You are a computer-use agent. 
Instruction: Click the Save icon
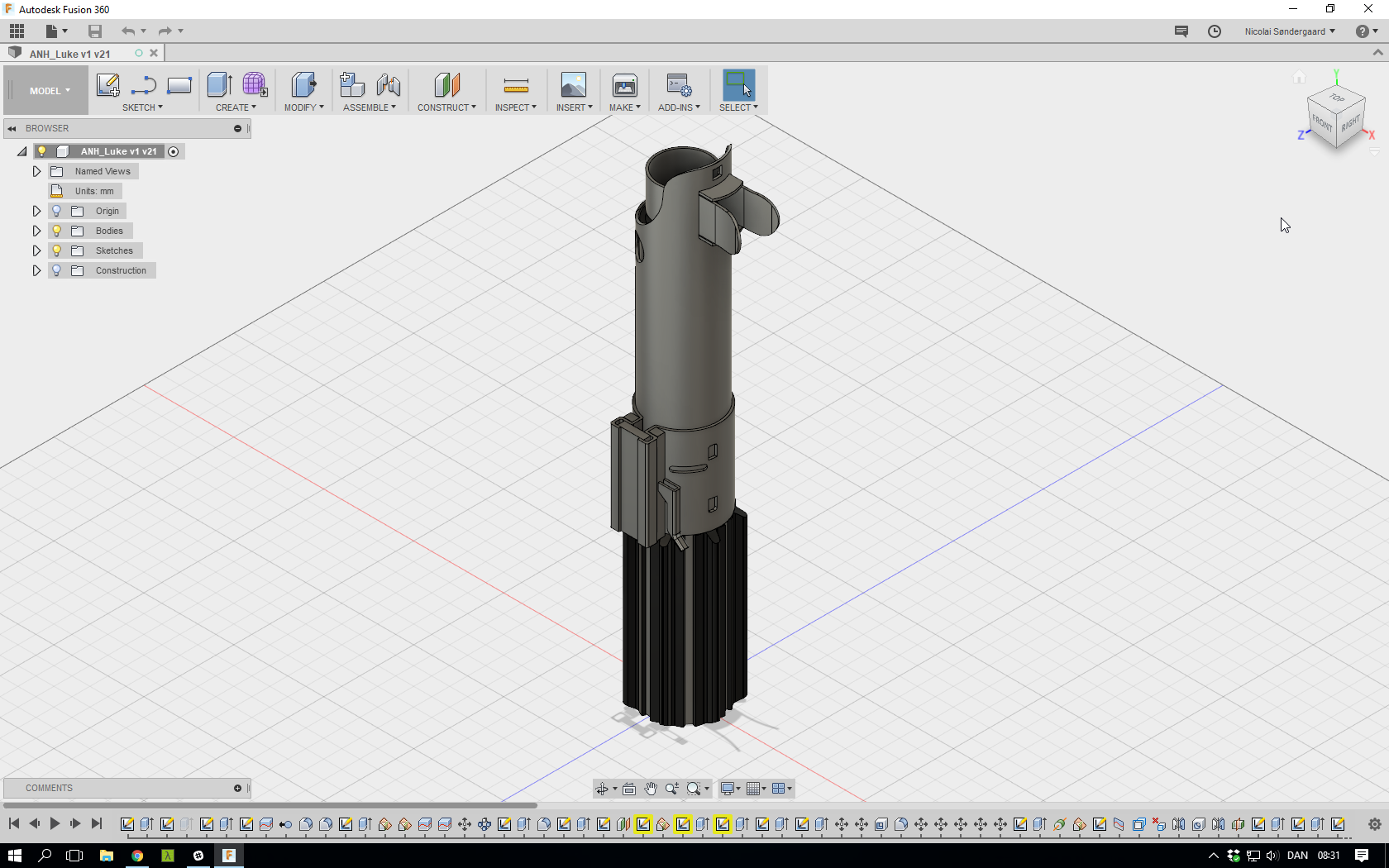[x=95, y=31]
